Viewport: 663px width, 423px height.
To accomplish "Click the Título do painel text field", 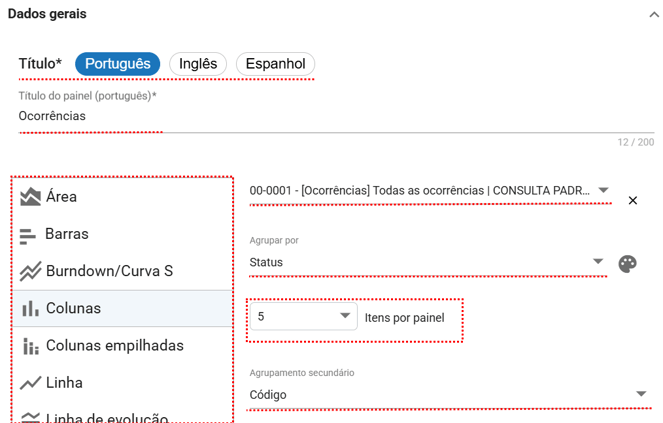I will (300, 116).
